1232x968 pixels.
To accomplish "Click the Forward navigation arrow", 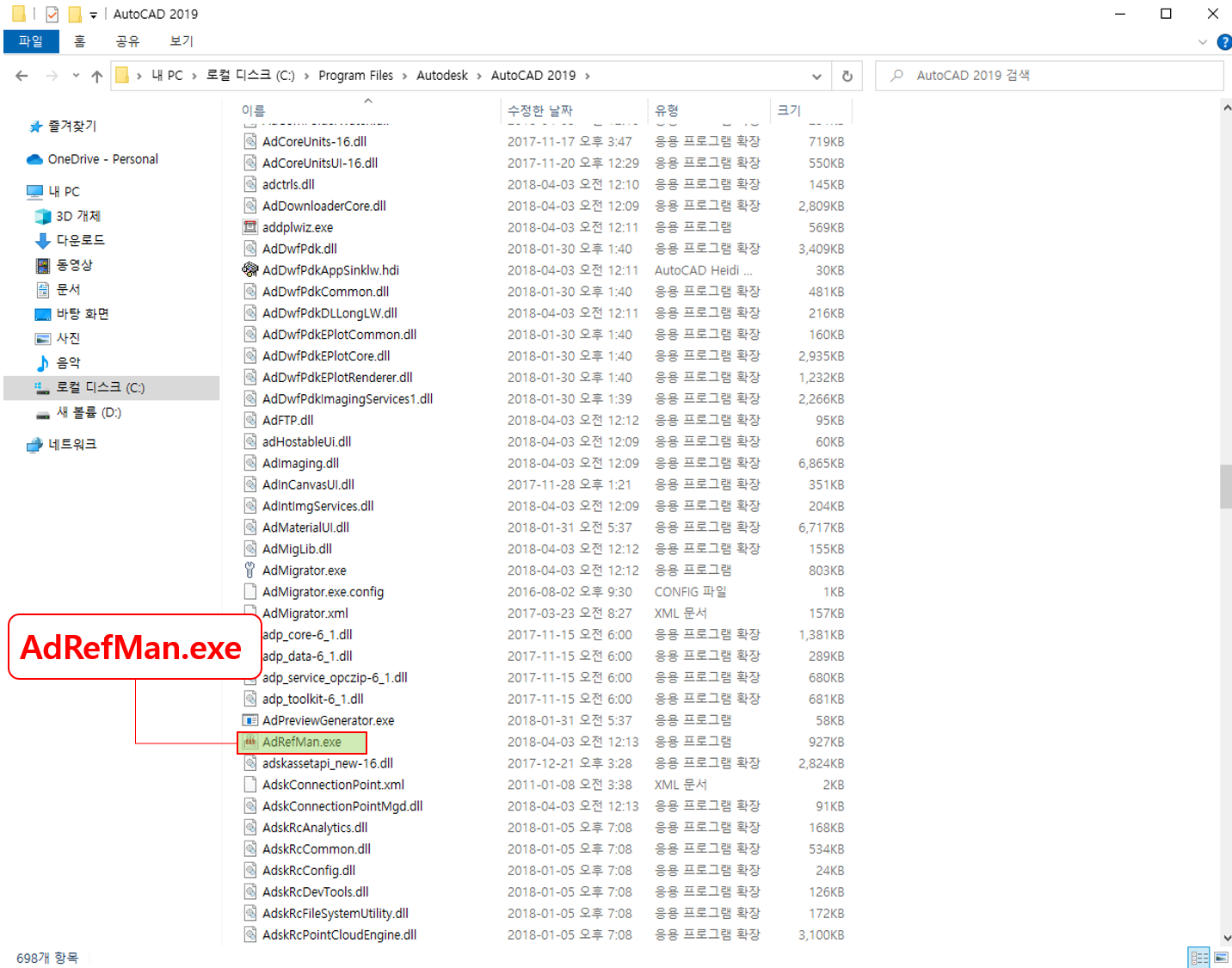I will pyautogui.click(x=52, y=76).
